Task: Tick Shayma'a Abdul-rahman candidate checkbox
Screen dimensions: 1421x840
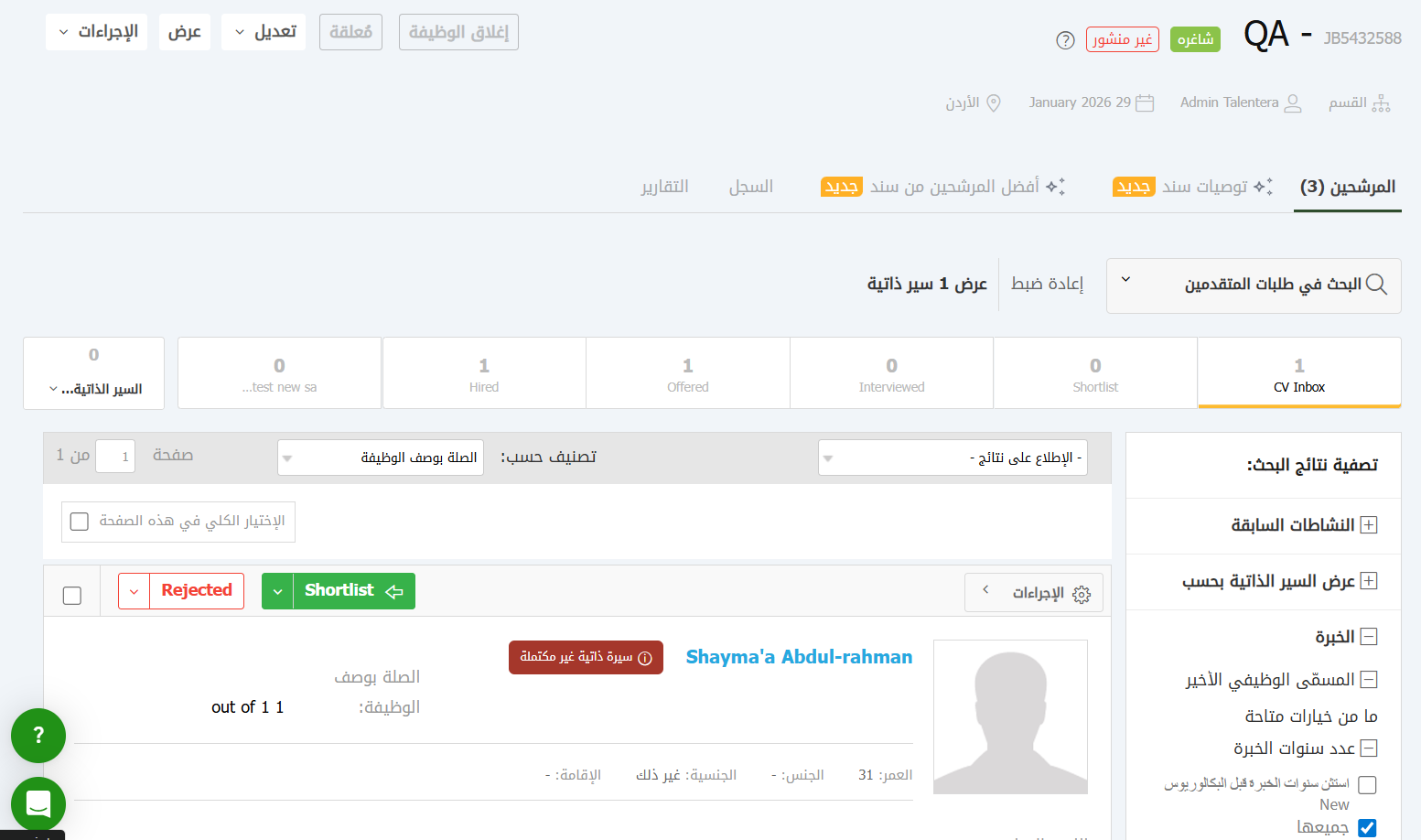Action: 72,596
